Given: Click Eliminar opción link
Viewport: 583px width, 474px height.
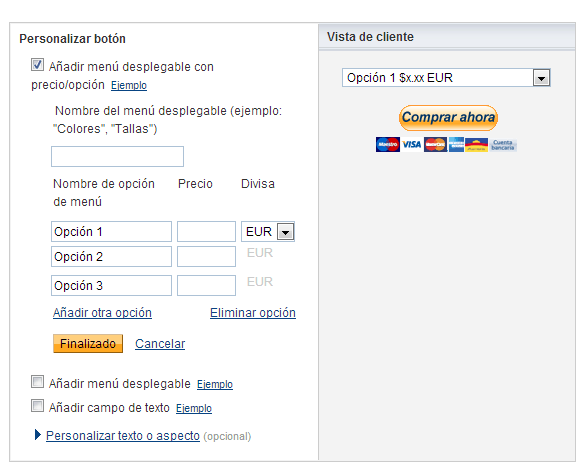Looking at the screenshot, I should (253, 313).
